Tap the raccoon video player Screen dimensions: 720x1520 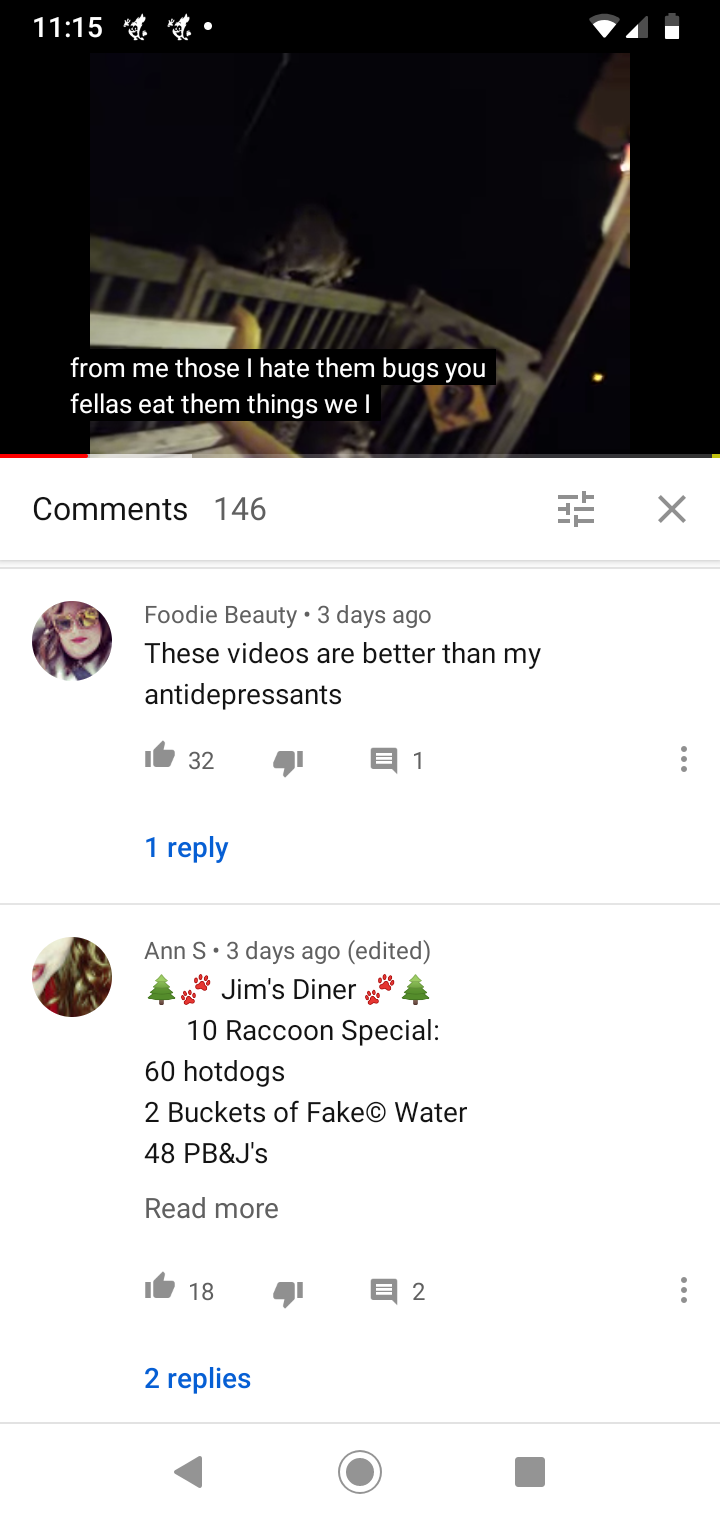pyautogui.click(x=360, y=254)
